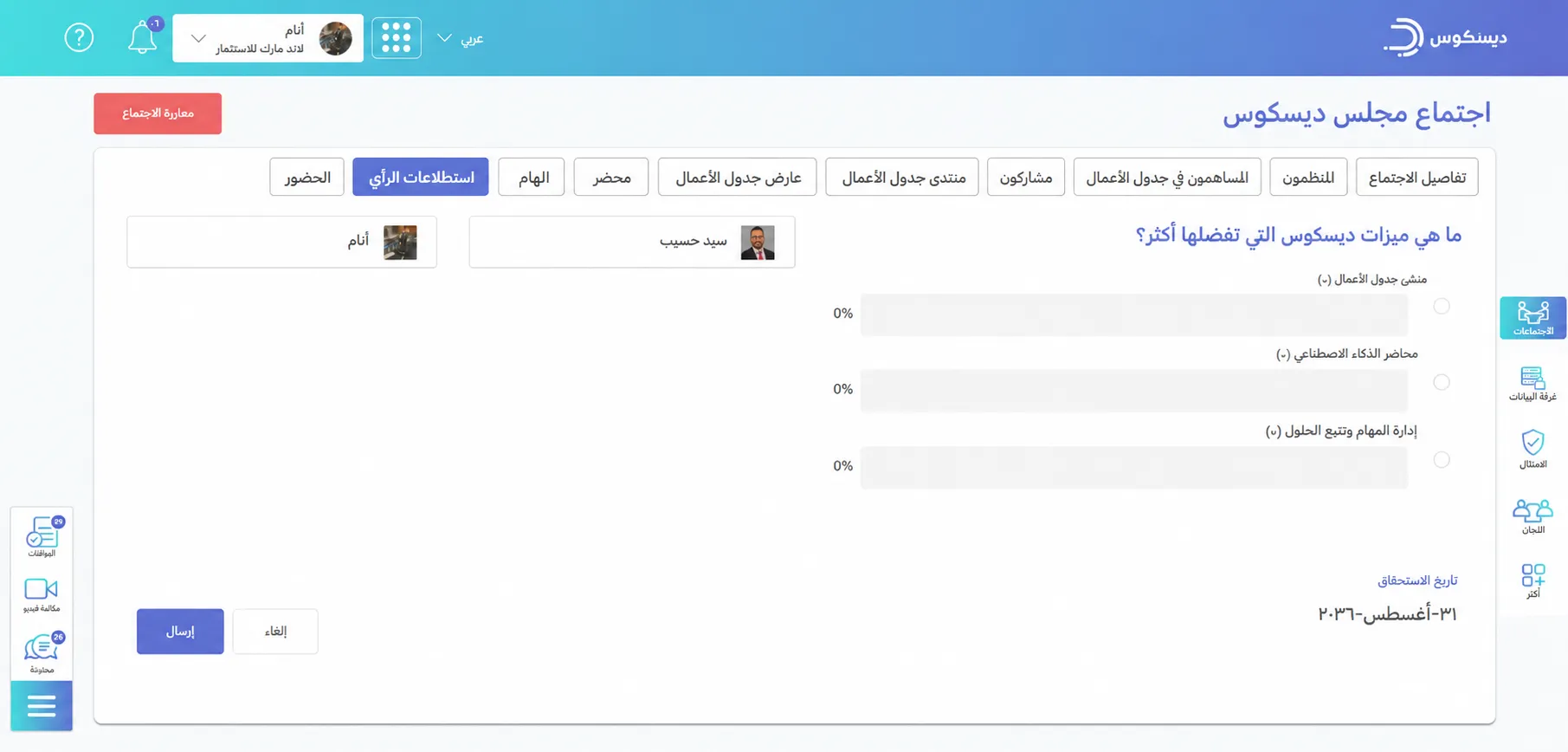
Task: Click أنام's participant photo
Action: pyautogui.click(x=400, y=243)
